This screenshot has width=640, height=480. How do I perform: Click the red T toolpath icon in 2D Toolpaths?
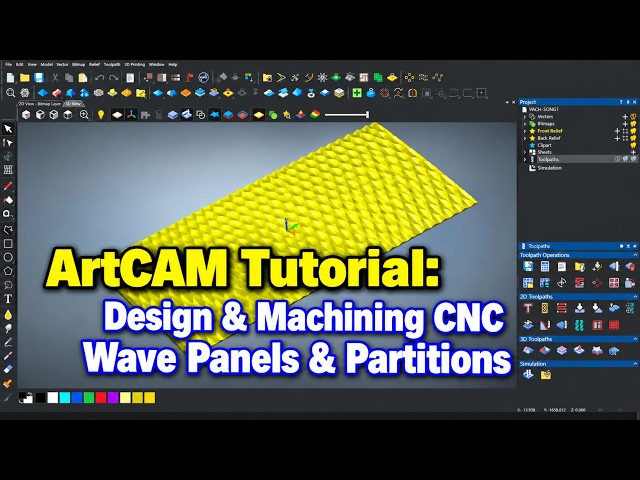pyautogui.click(x=528, y=308)
